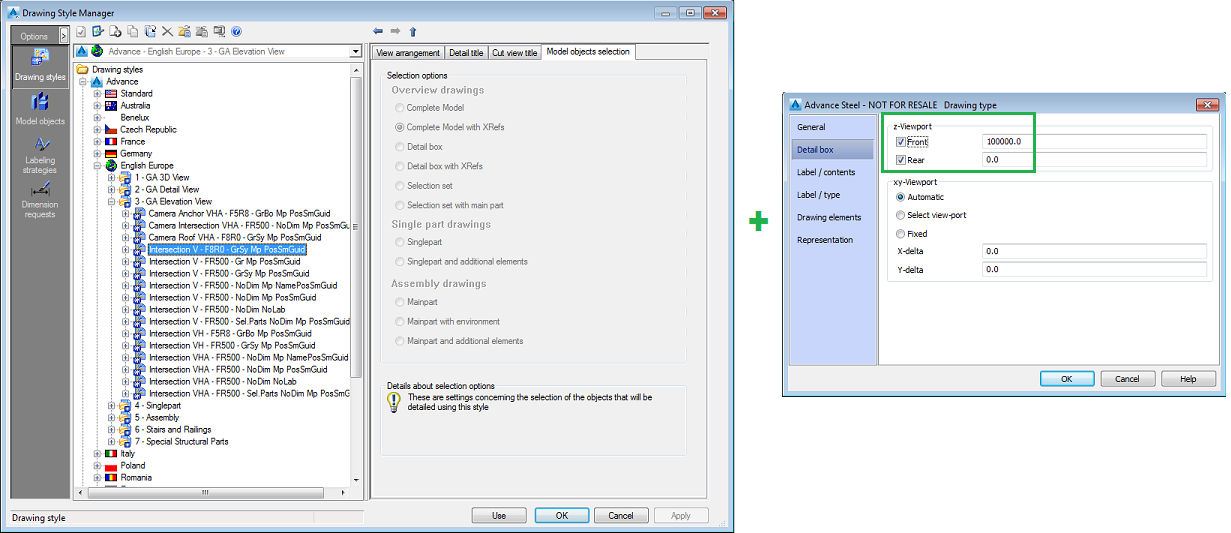Go up one level with up arrow
Image resolution: width=1231 pixels, height=533 pixels.
pos(412,32)
